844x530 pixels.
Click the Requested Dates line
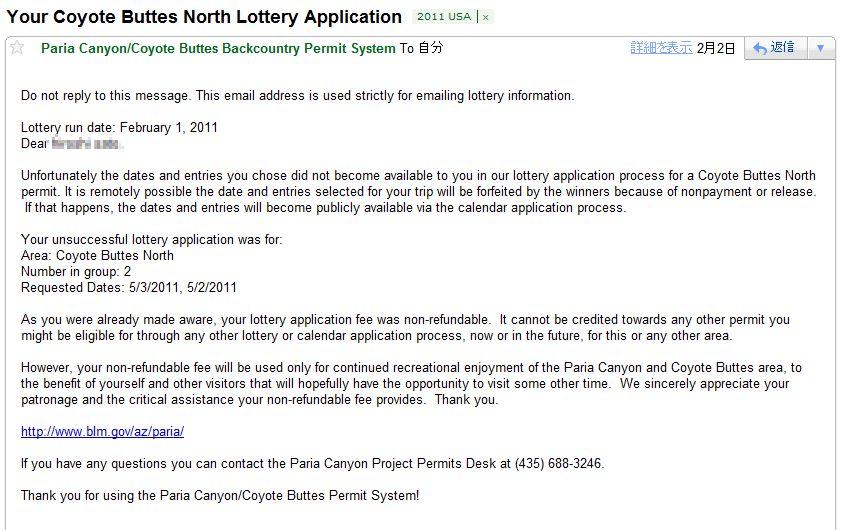pos(129,288)
